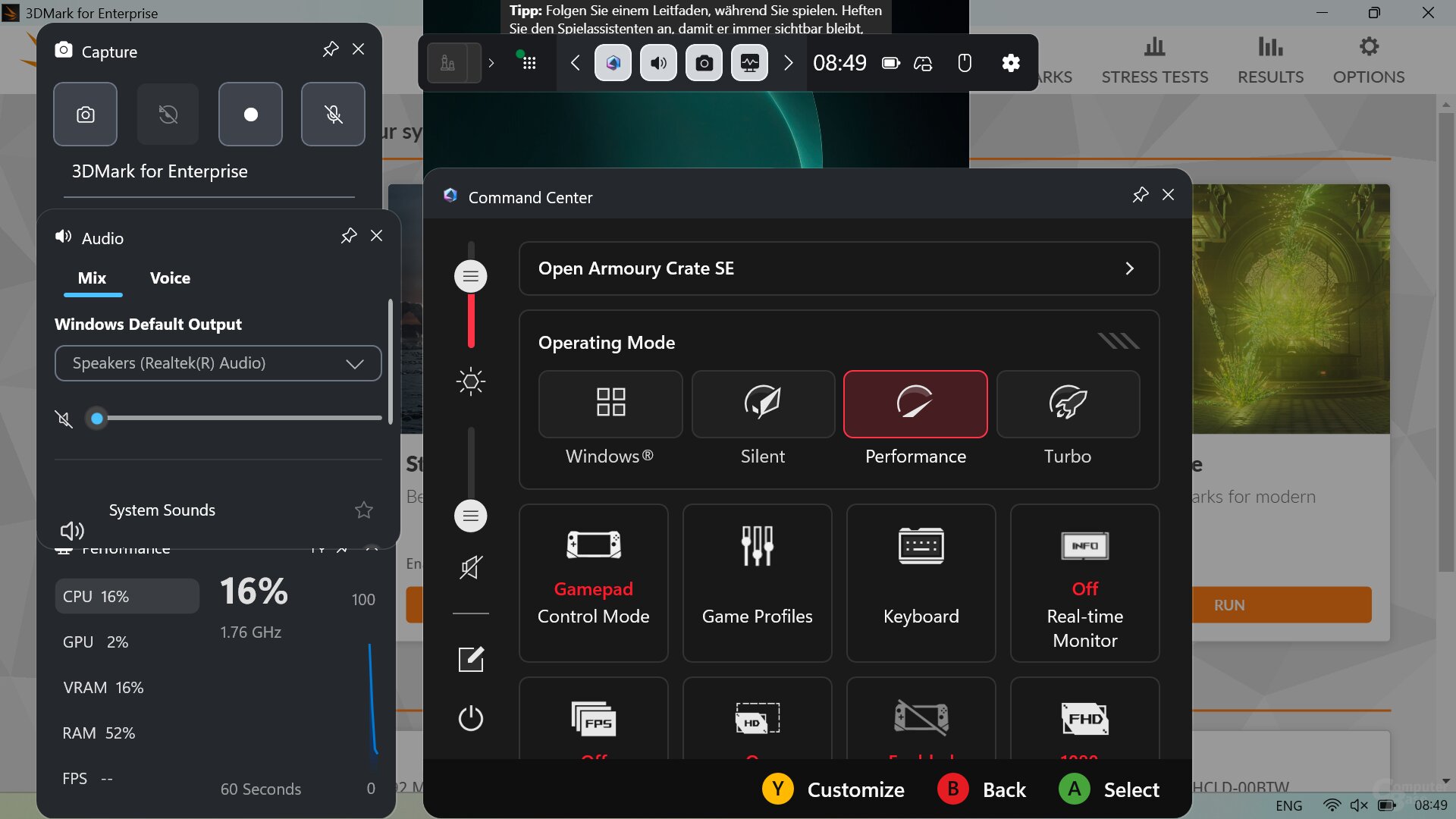Mute the Windows Default Output speaker
This screenshot has width=1456, height=819.
pyautogui.click(x=64, y=419)
